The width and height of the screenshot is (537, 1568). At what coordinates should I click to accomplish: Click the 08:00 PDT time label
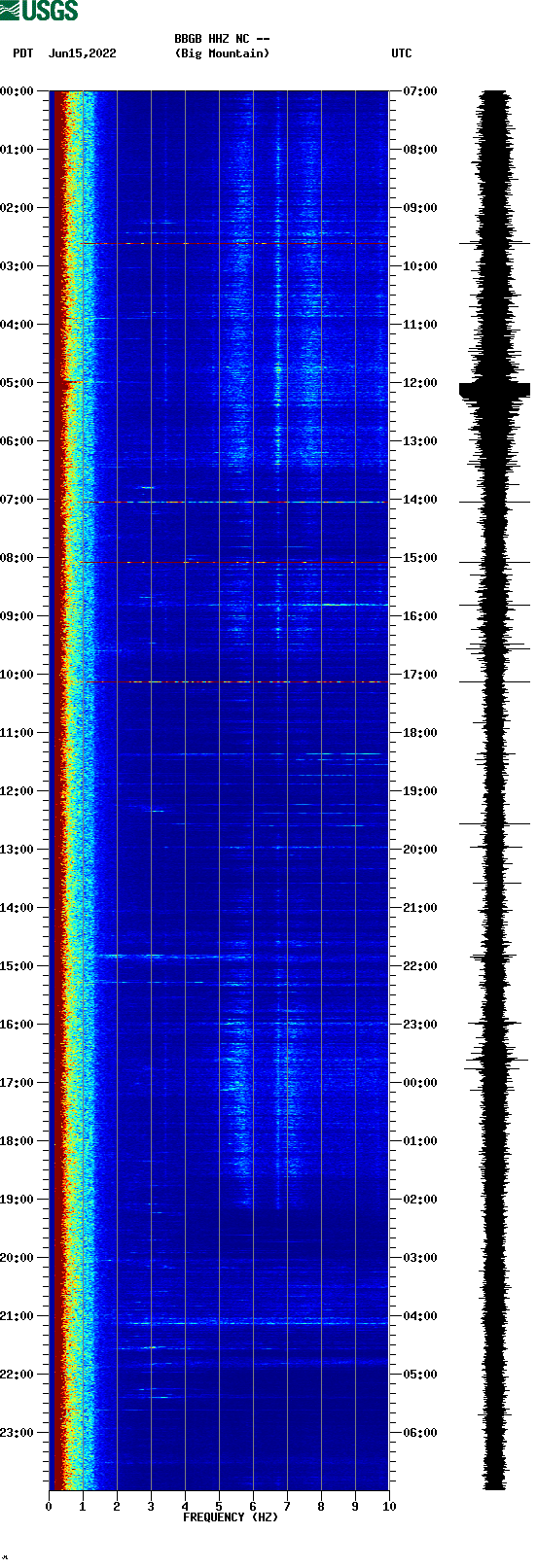(x=18, y=558)
